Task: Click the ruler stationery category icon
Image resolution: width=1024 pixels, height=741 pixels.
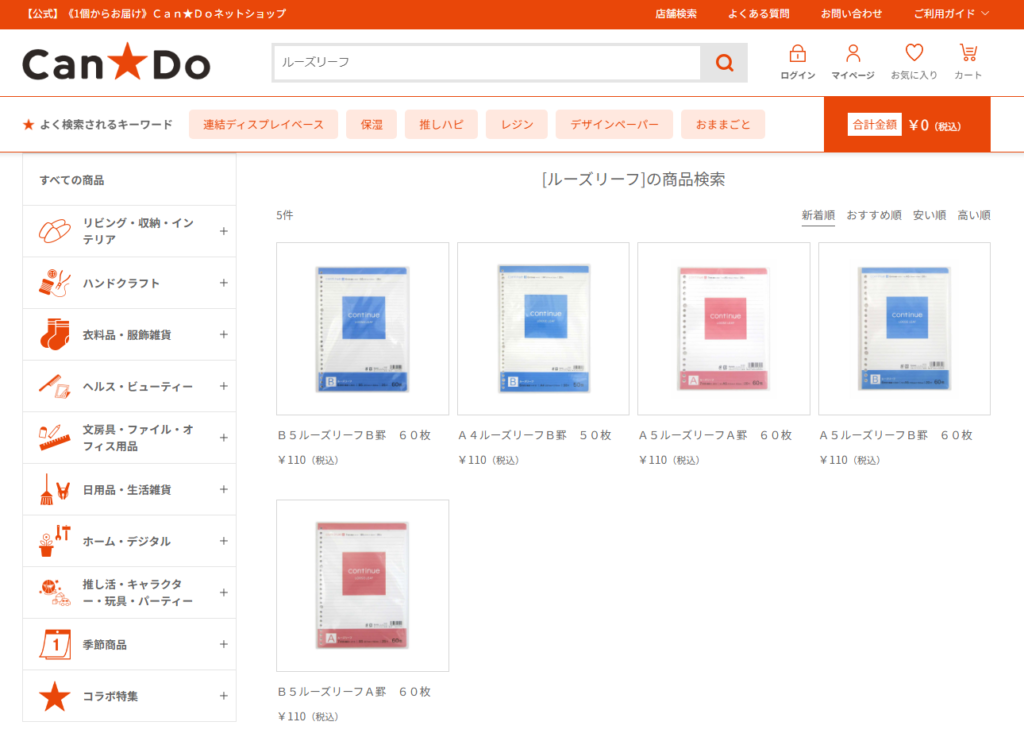Action: (55, 437)
